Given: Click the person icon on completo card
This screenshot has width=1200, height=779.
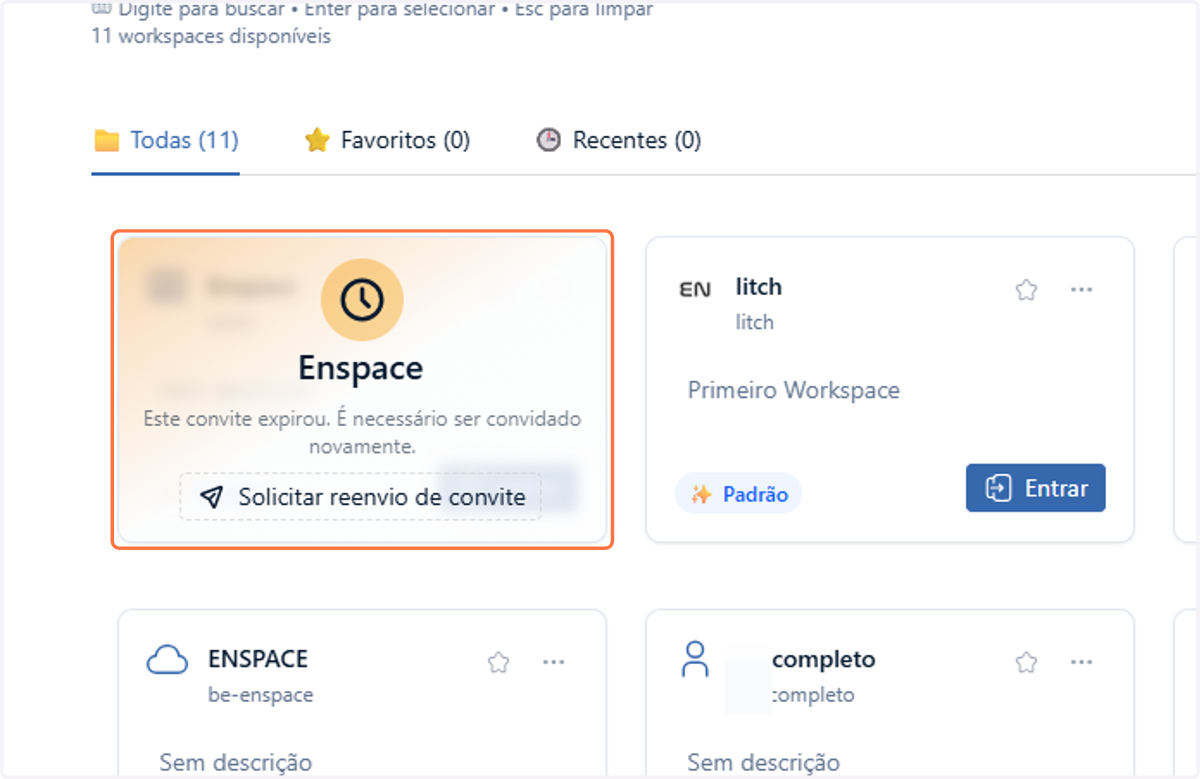Looking at the screenshot, I should pos(694,660).
